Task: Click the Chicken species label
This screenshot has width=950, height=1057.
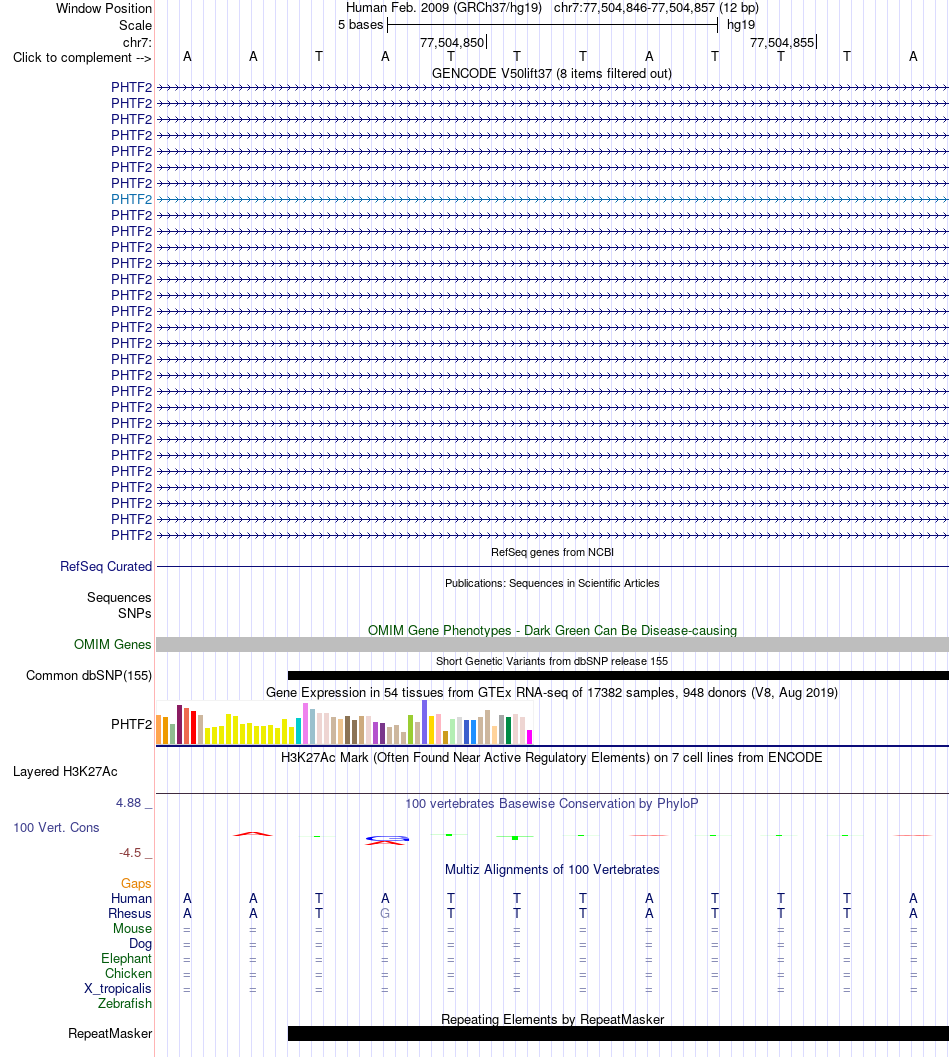Action: click(x=128, y=973)
